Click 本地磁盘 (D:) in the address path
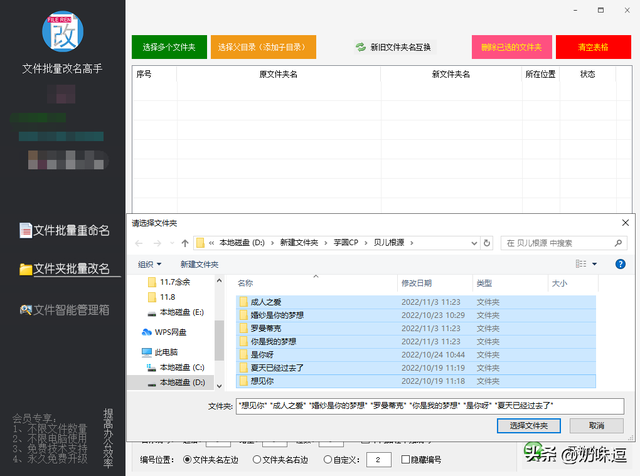This screenshot has width=640, height=476. coord(242,243)
